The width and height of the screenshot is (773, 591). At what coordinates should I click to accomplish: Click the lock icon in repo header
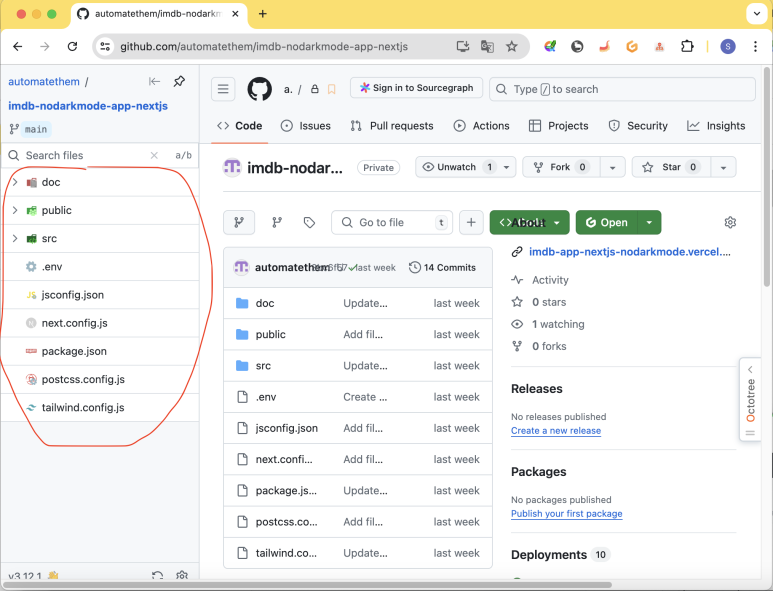point(315,89)
